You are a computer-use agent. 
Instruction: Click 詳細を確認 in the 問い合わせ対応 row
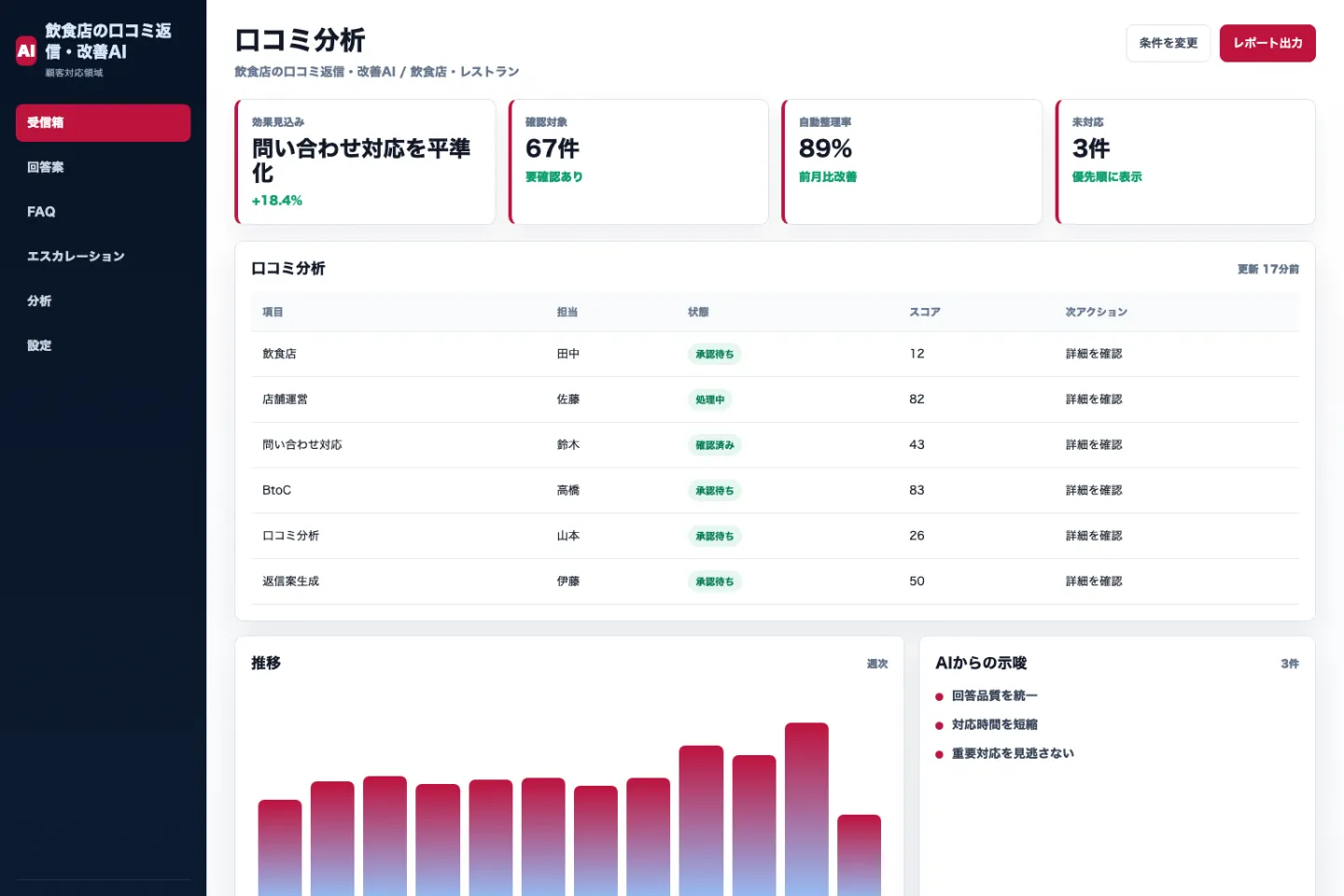1094,445
